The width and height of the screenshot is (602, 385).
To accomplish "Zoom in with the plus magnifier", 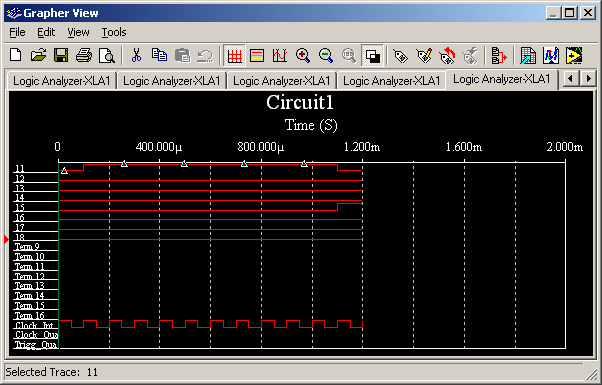I will point(303,56).
